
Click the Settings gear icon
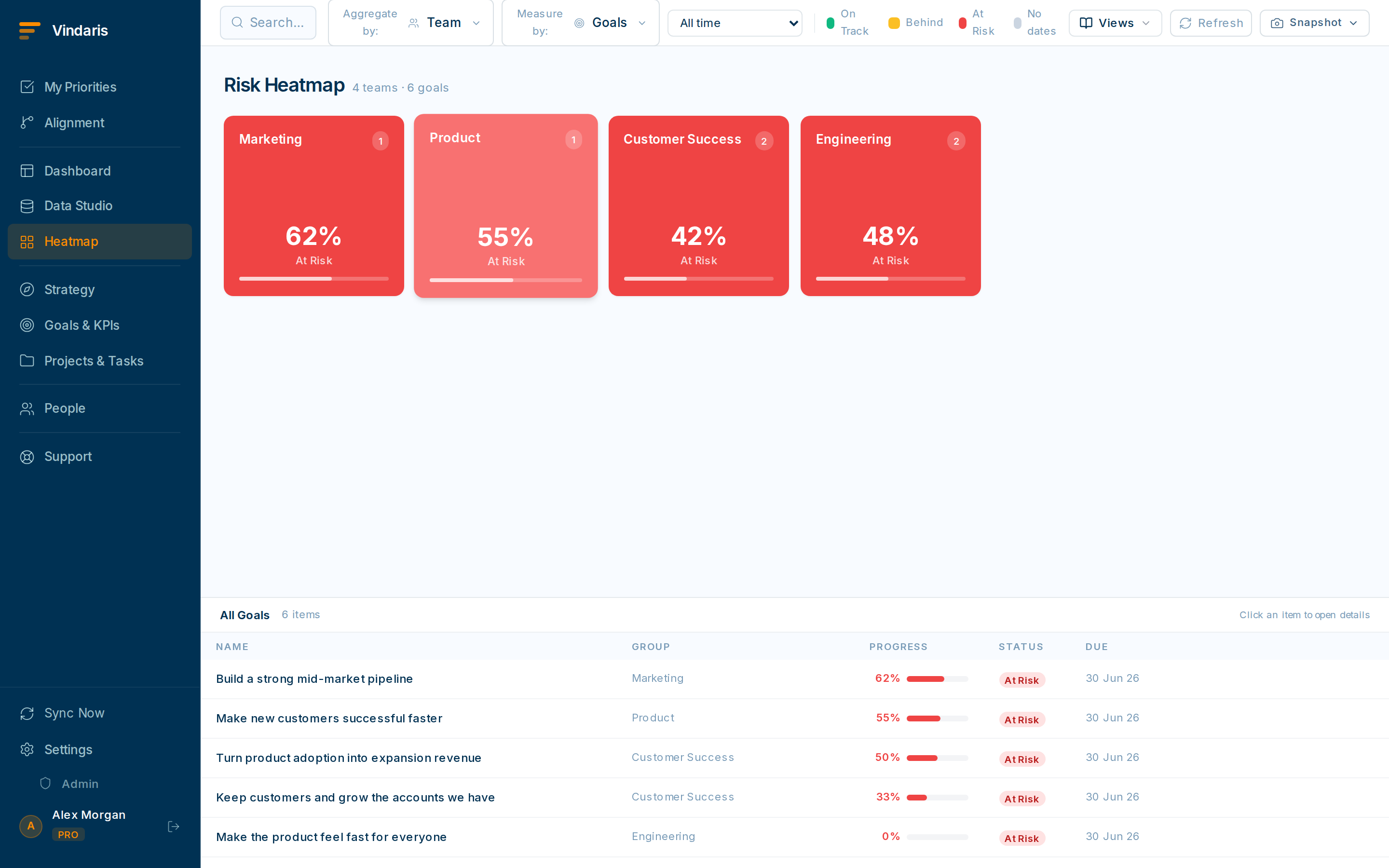click(x=27, y=749)
